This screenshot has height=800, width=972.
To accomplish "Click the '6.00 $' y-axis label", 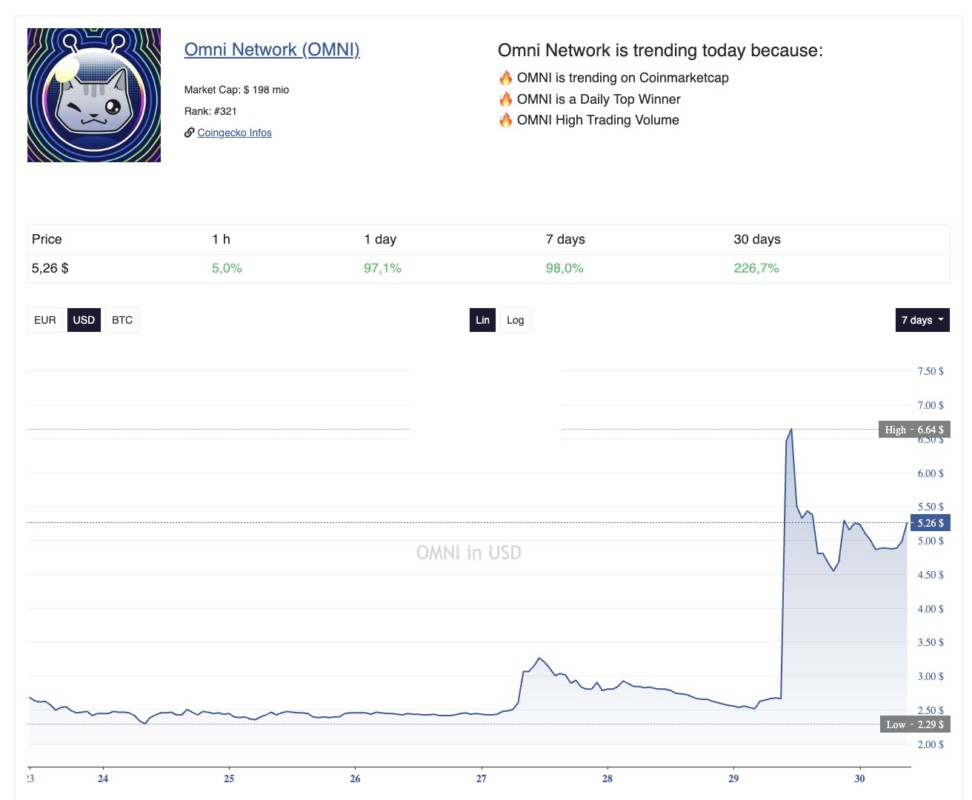I will click(930, 473).
